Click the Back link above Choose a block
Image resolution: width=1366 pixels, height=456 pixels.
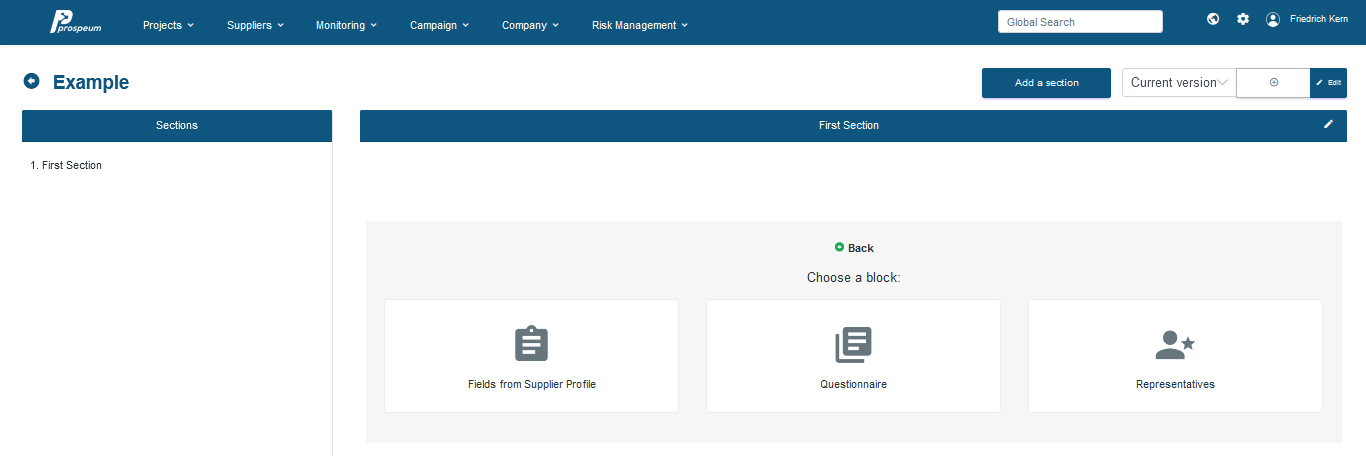click(854, 248)
